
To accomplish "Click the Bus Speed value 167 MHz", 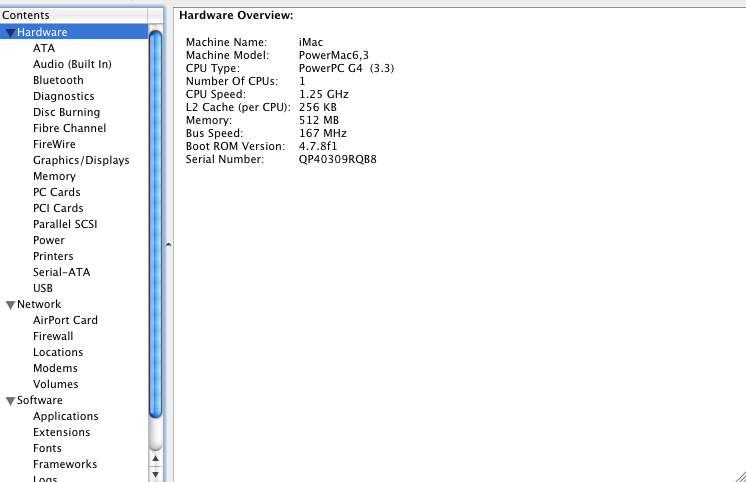I will [x=323, y=133].
